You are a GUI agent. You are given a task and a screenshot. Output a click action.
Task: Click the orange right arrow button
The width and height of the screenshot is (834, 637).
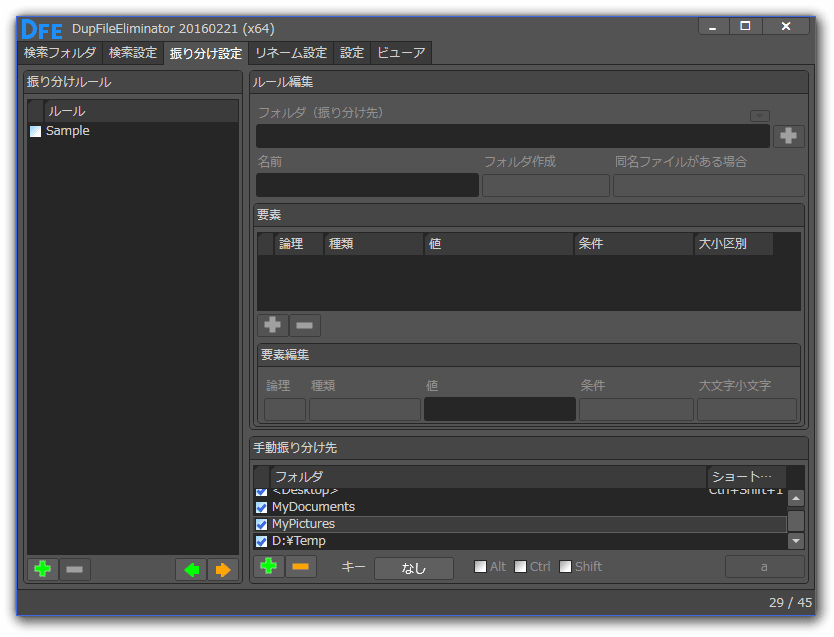[x=223, y=570]
